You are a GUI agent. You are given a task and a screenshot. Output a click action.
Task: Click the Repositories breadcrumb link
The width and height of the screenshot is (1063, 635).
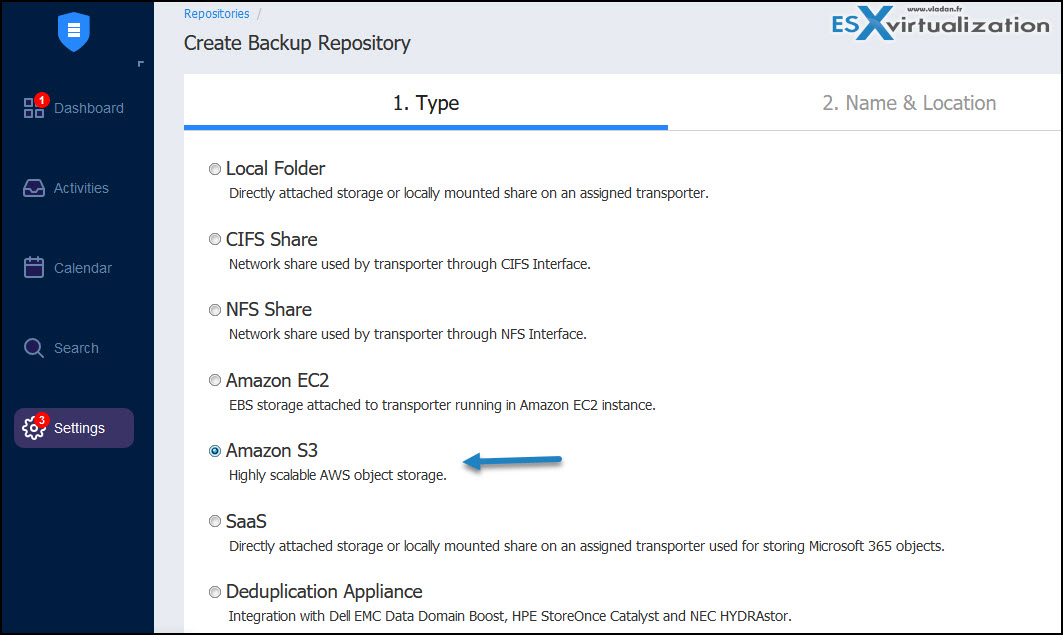(216, 14)
